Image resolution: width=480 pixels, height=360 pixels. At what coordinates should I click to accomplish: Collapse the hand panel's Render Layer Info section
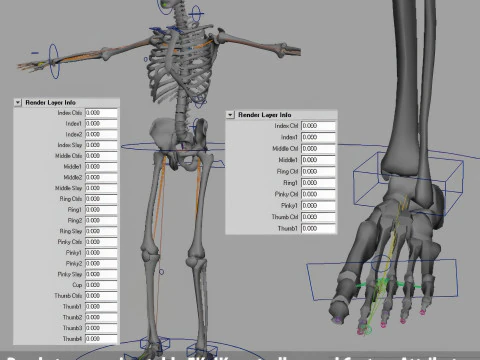click(x=18, y=103)
